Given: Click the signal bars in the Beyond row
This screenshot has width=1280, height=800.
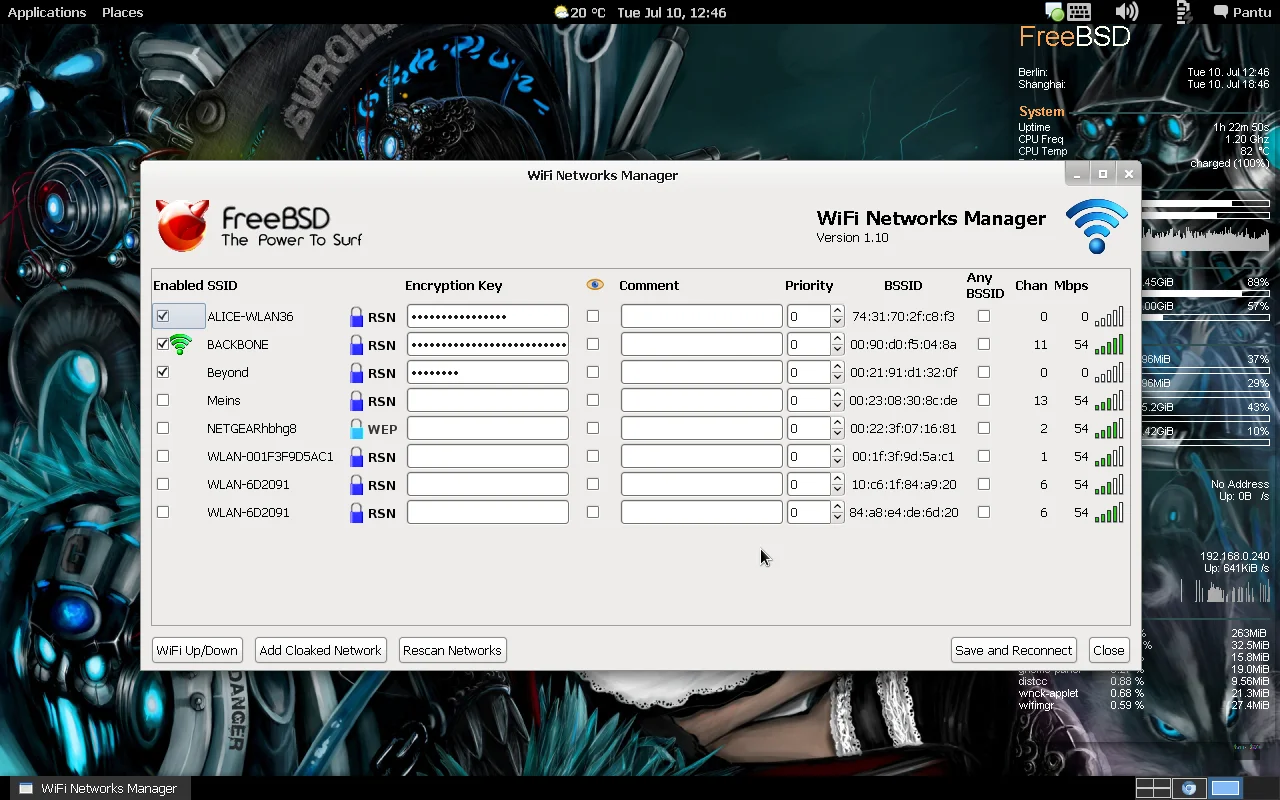Looking at the screenshot, I should click(1109, 373).
